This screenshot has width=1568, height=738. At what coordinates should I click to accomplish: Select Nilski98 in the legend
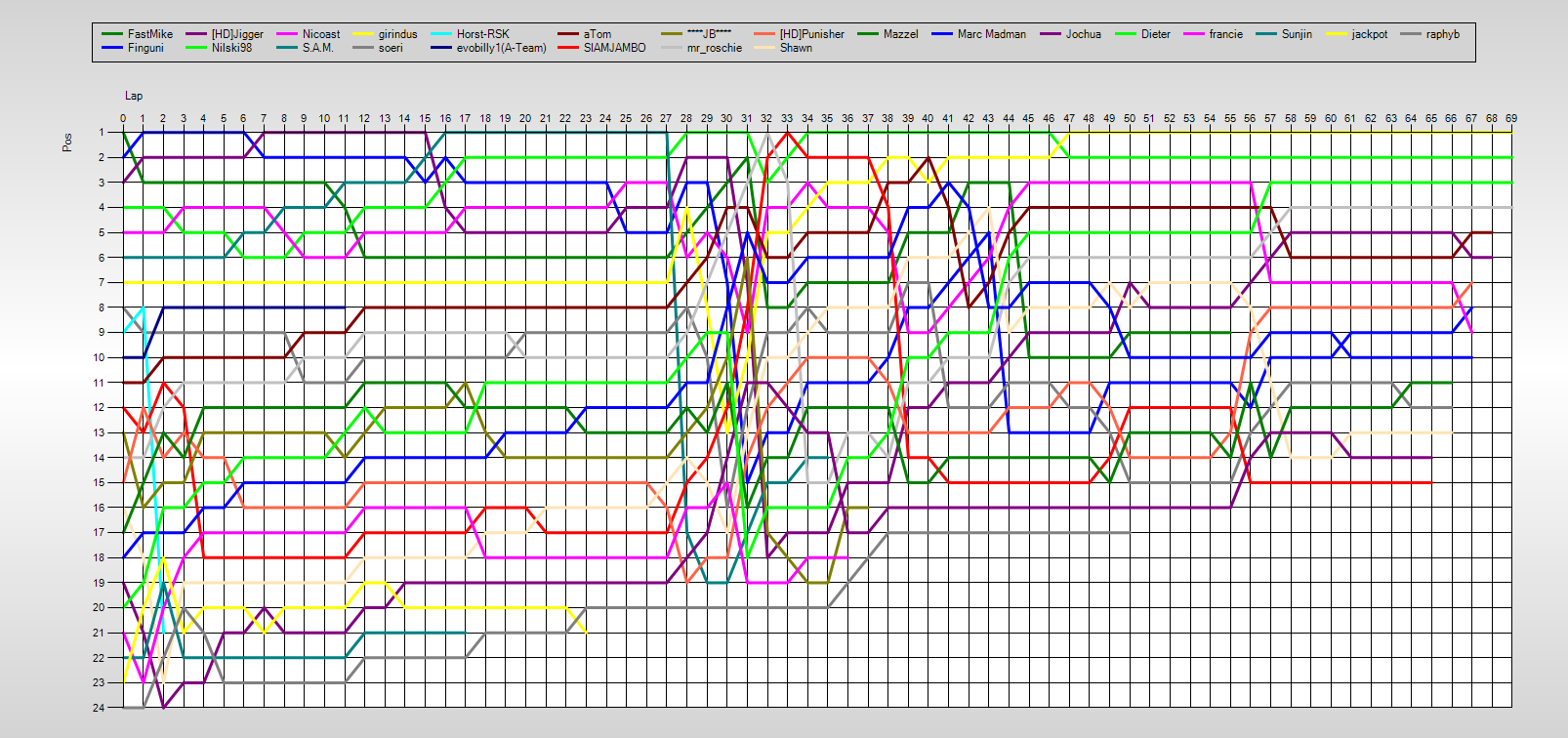tap(231, 48)
